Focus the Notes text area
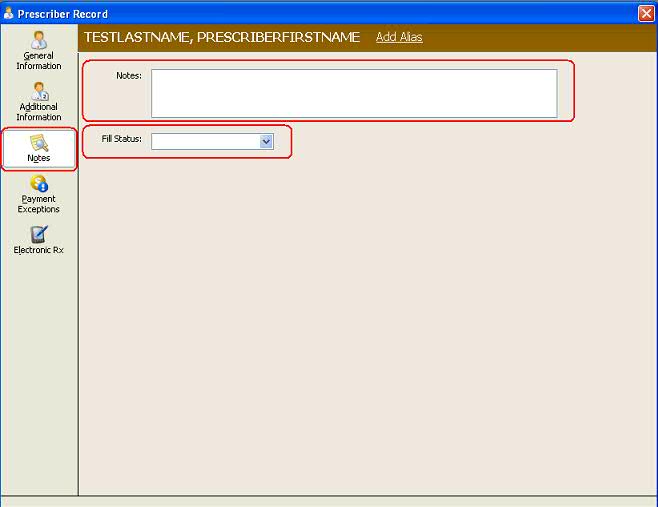This screenshot has width=658, height=507. coord(354,93)
